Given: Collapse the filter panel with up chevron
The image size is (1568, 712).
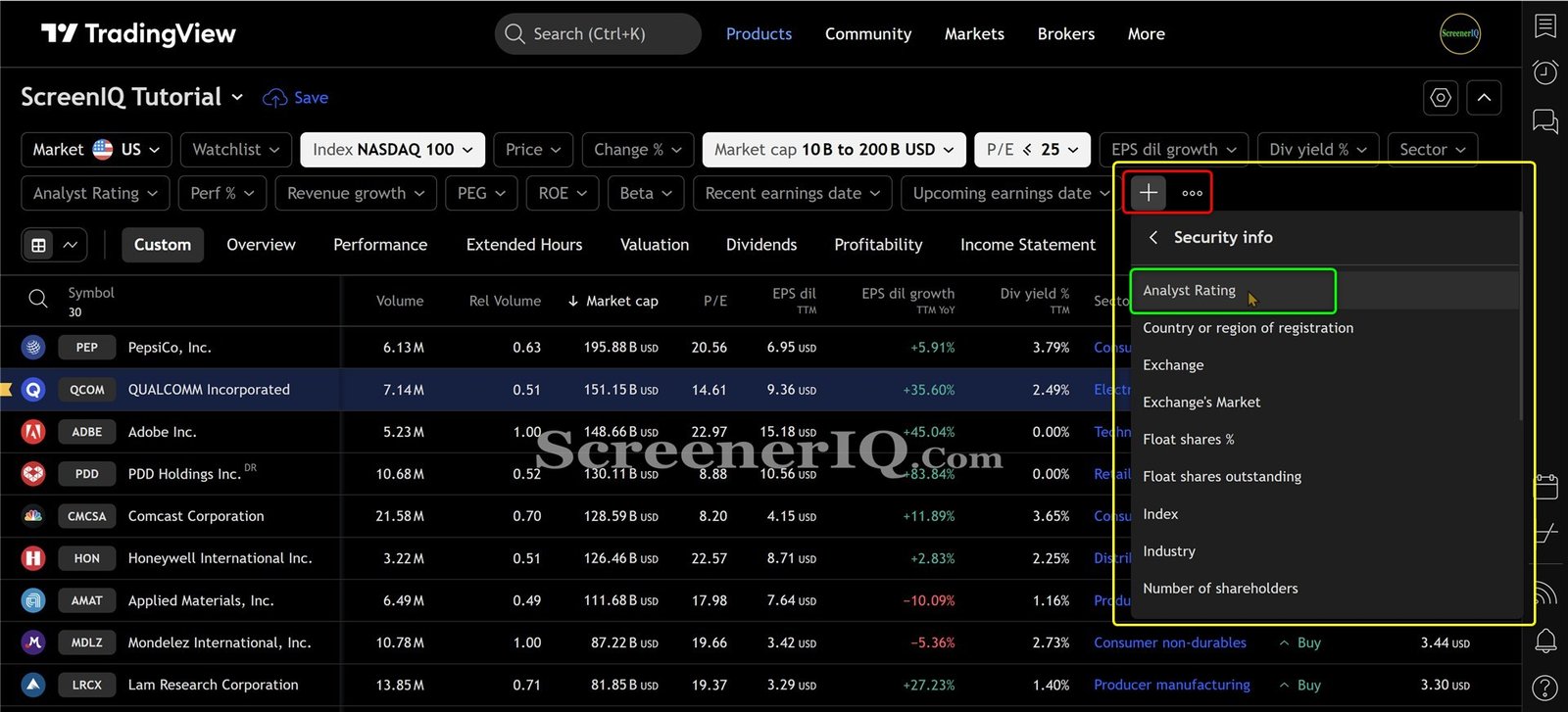Looking at the screenshot, I should click(x=1484, y=98).
